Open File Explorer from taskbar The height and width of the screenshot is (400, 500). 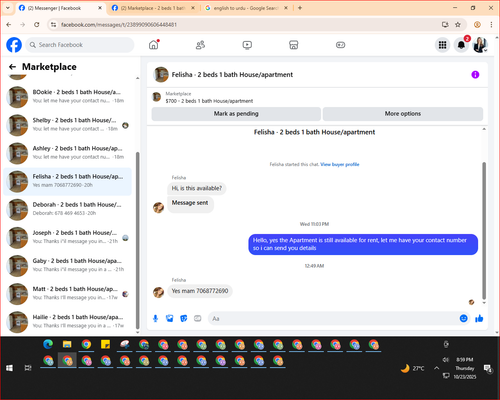pos(67,344)
